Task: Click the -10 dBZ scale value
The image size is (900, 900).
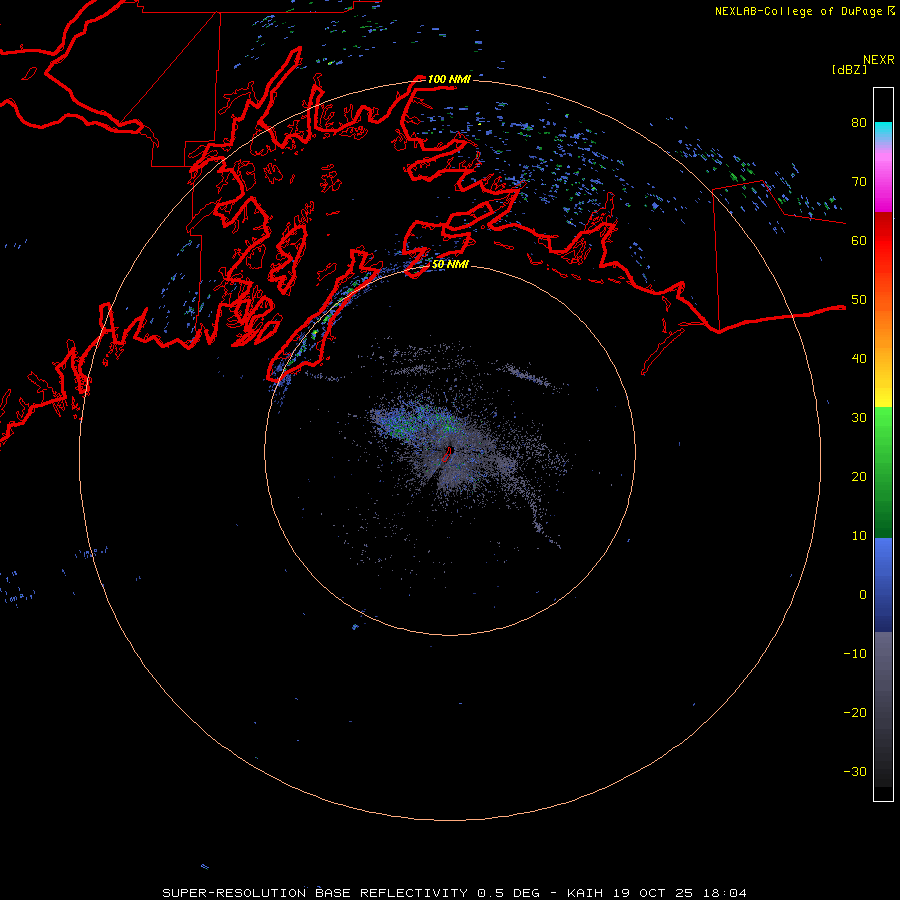Action: coord(855,654)
